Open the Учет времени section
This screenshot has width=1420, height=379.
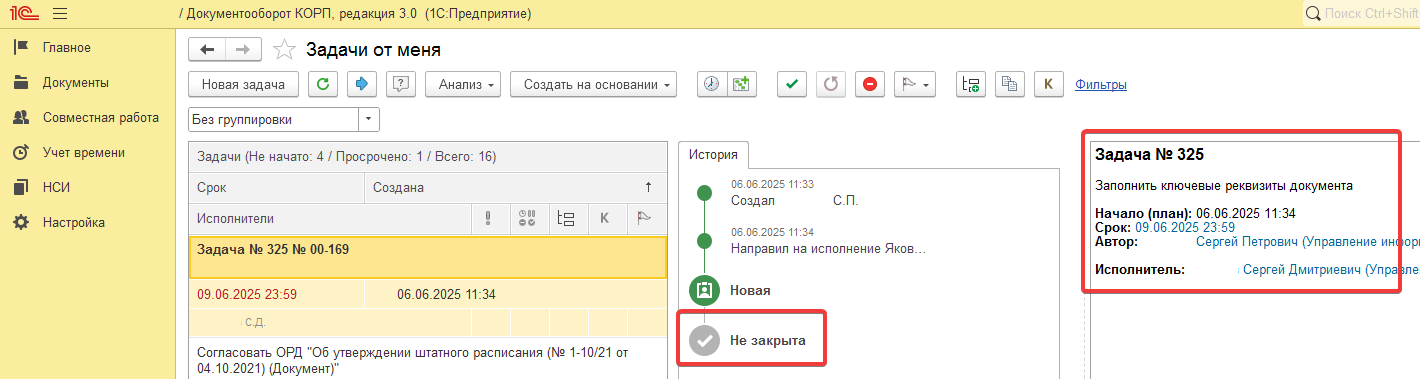84,153
